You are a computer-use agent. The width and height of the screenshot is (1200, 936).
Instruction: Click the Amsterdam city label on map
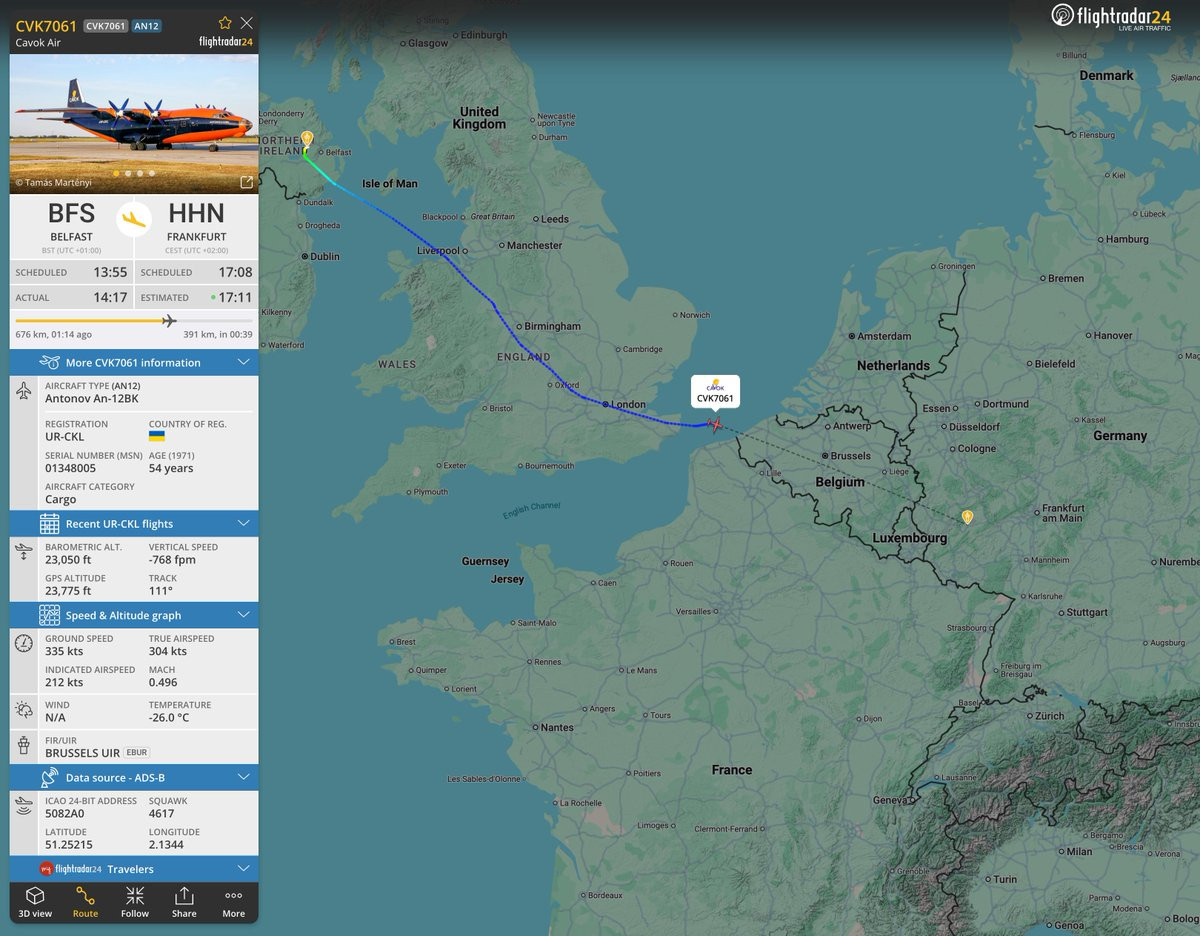point(884,336)
